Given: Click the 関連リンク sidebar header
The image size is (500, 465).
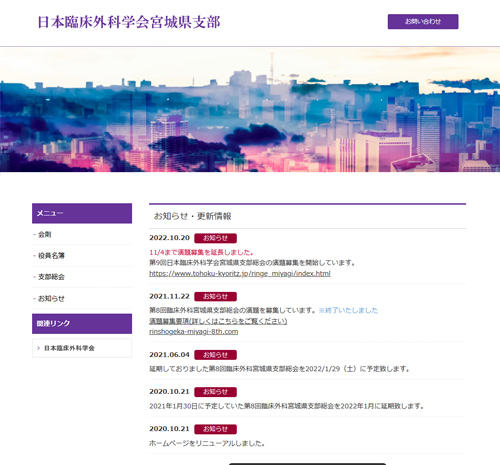Looking at the screenshot, I should point(82,324).
